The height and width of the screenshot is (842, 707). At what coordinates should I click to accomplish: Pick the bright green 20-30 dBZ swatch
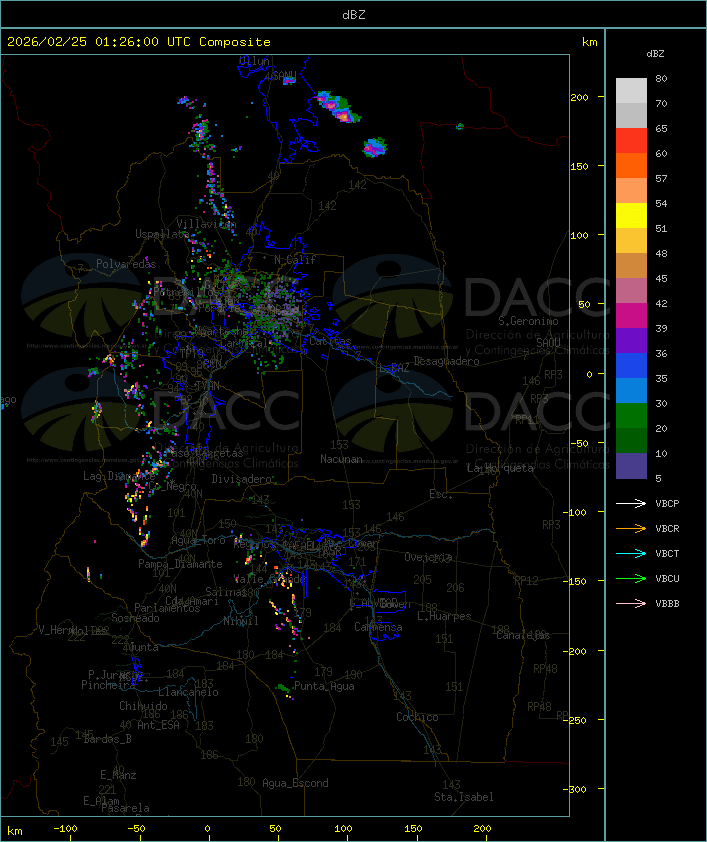coord(631,416)
